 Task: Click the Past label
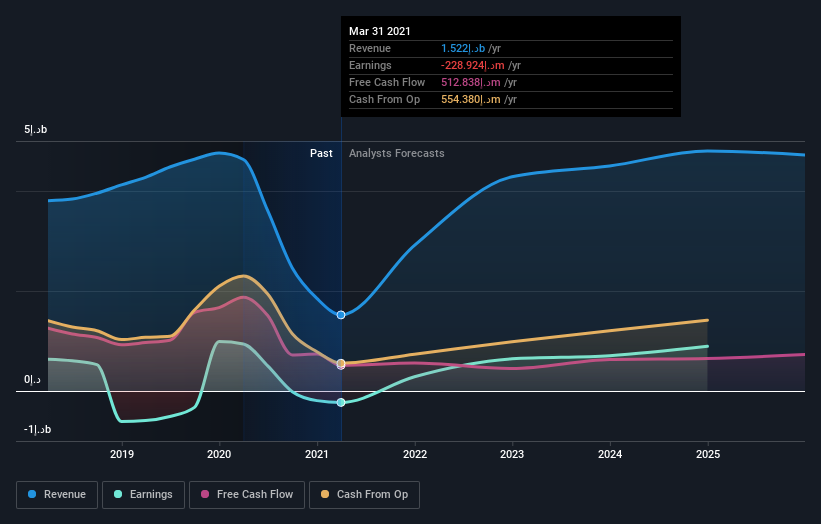321,153
